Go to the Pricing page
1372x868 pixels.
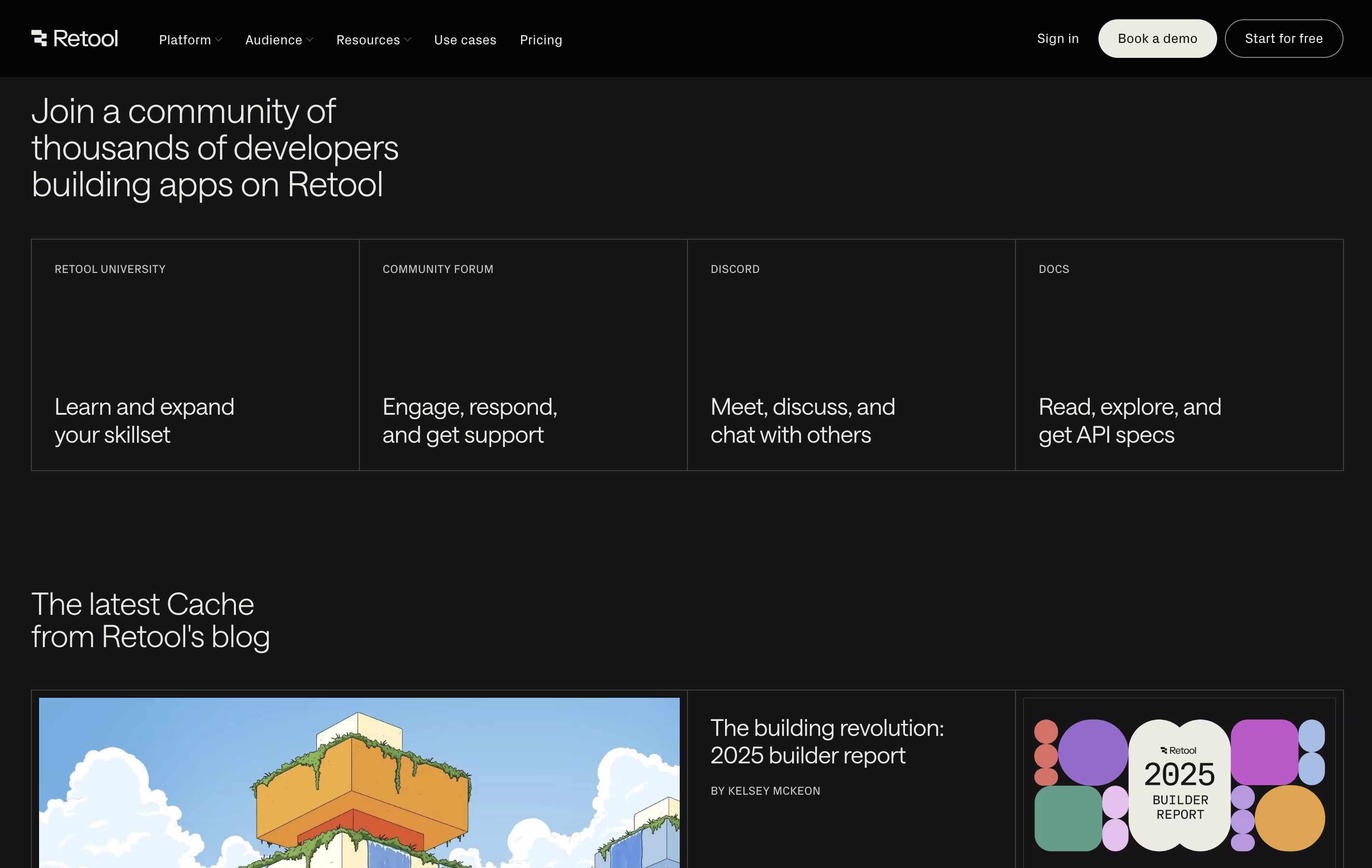point(541,40)
